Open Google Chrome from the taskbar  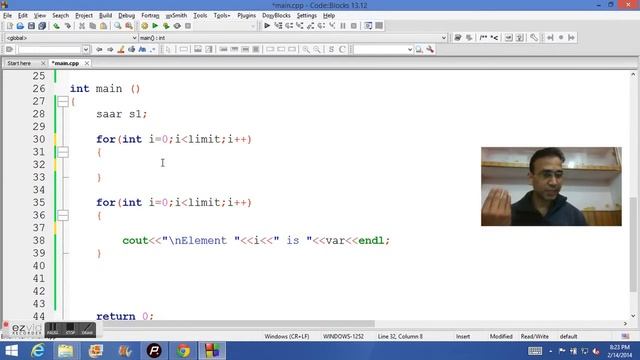coord(183,351)
